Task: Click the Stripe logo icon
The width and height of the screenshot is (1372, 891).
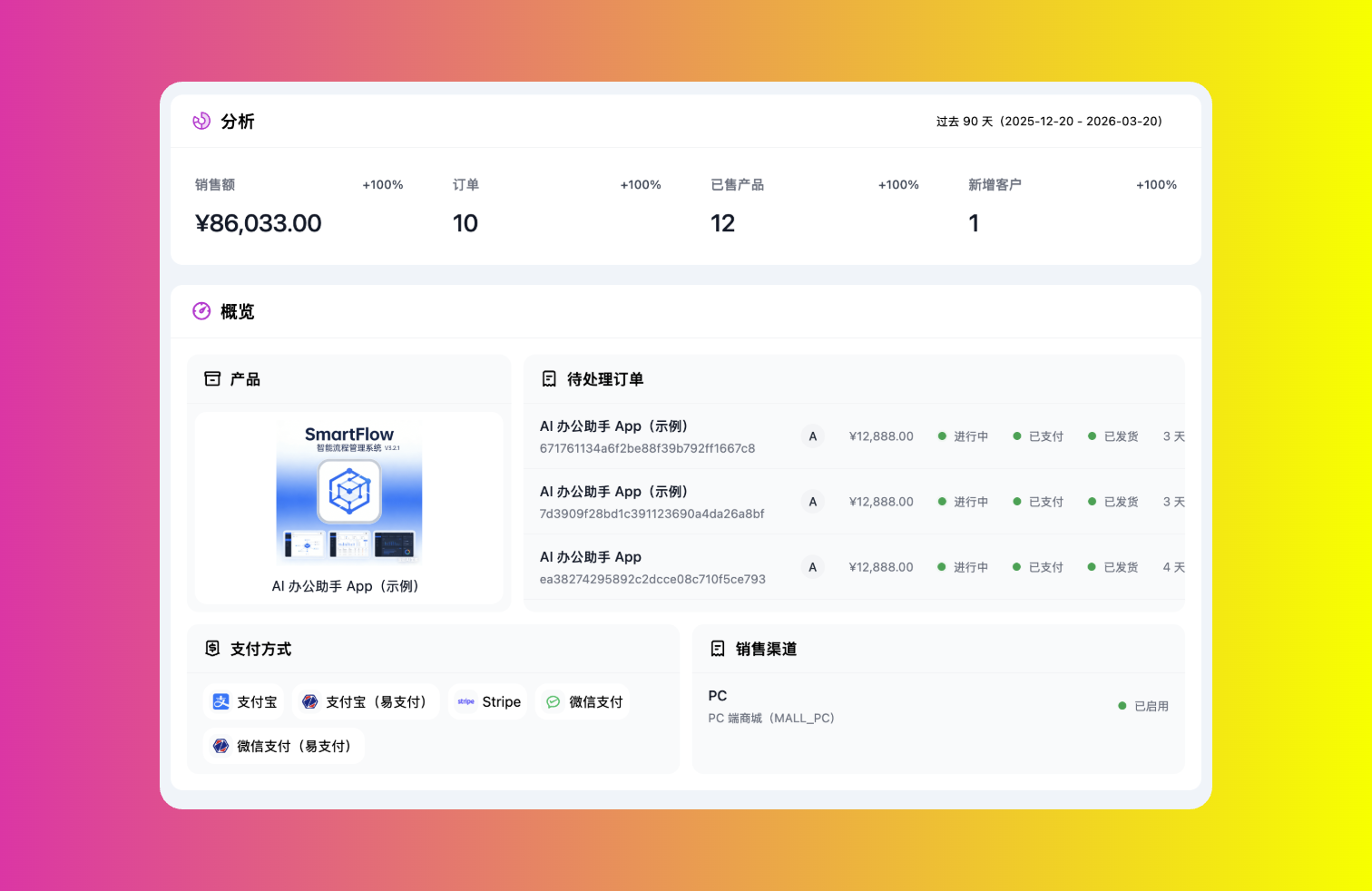Action: tap(465, 701)
